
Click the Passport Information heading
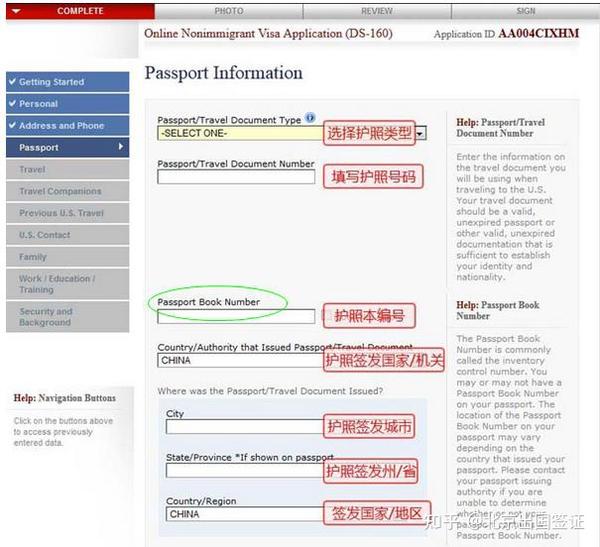coord(223,73)
